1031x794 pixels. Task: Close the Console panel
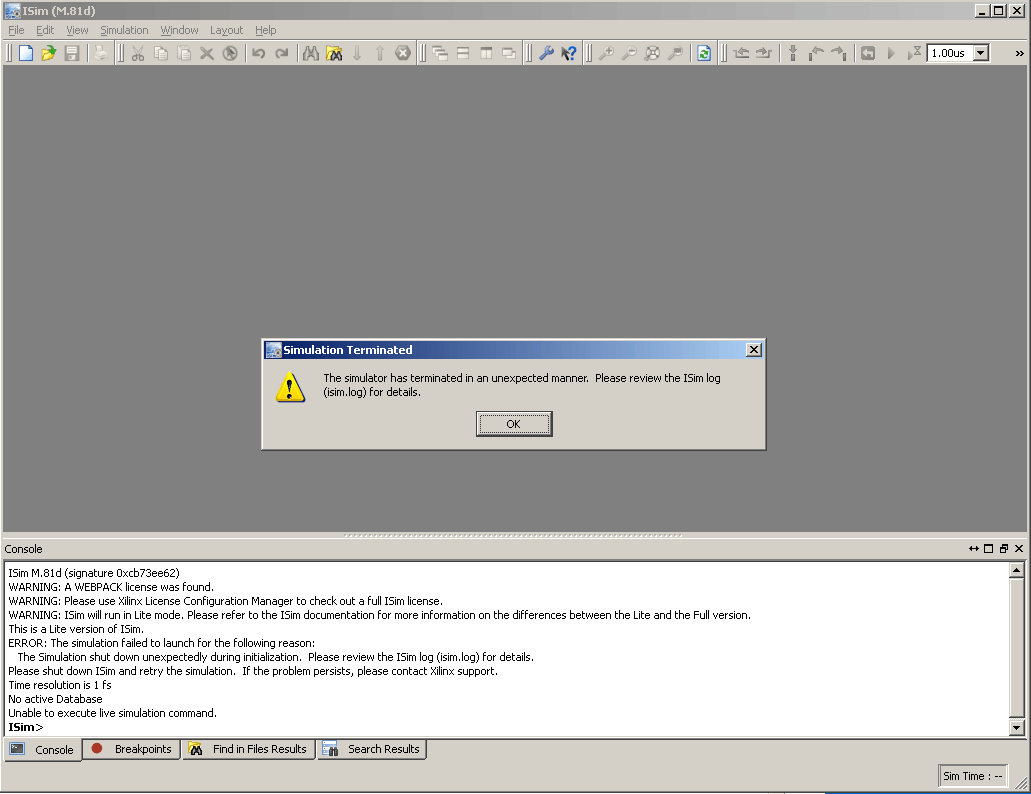coord(1019,549)
